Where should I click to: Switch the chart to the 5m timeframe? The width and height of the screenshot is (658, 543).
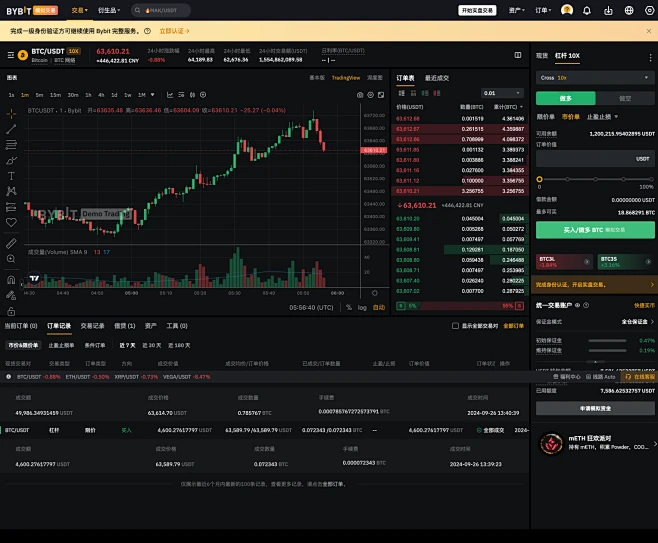(39, 95)
